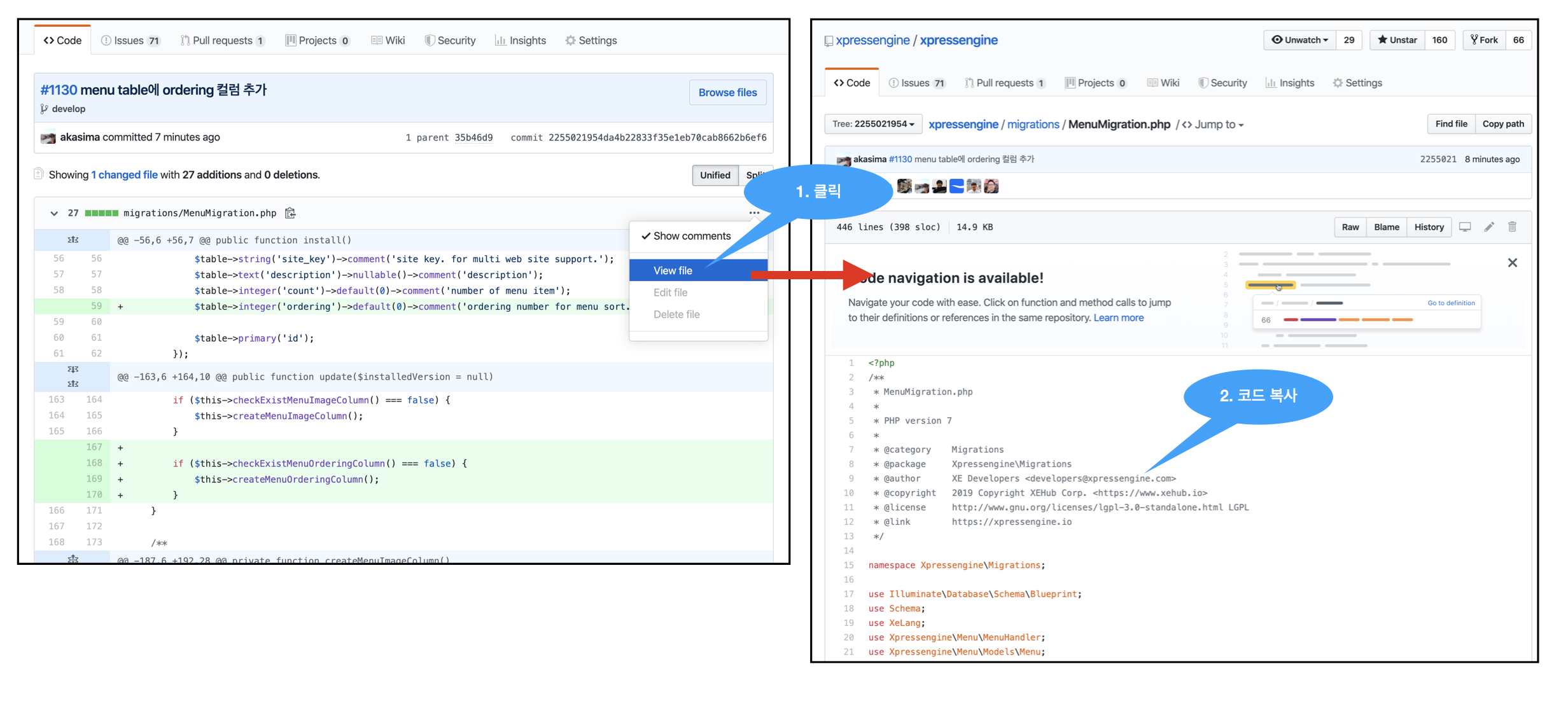Open the Tree: 2255021954 branch dropdown
The height and width of the screenshot is (701, 1568).
tap(872, 124)
